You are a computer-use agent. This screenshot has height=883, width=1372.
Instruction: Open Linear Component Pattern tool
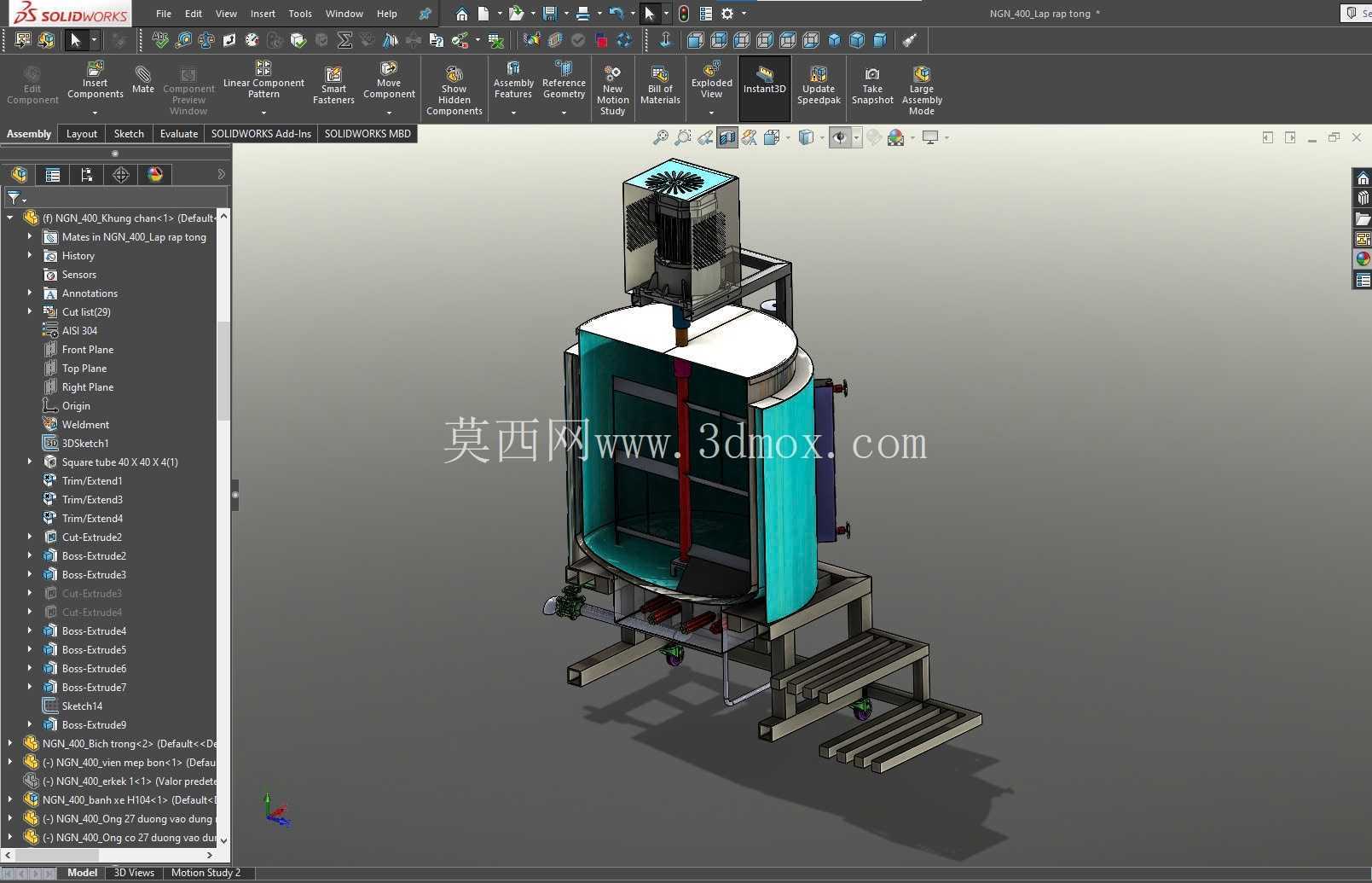click(x=263, y=82)
